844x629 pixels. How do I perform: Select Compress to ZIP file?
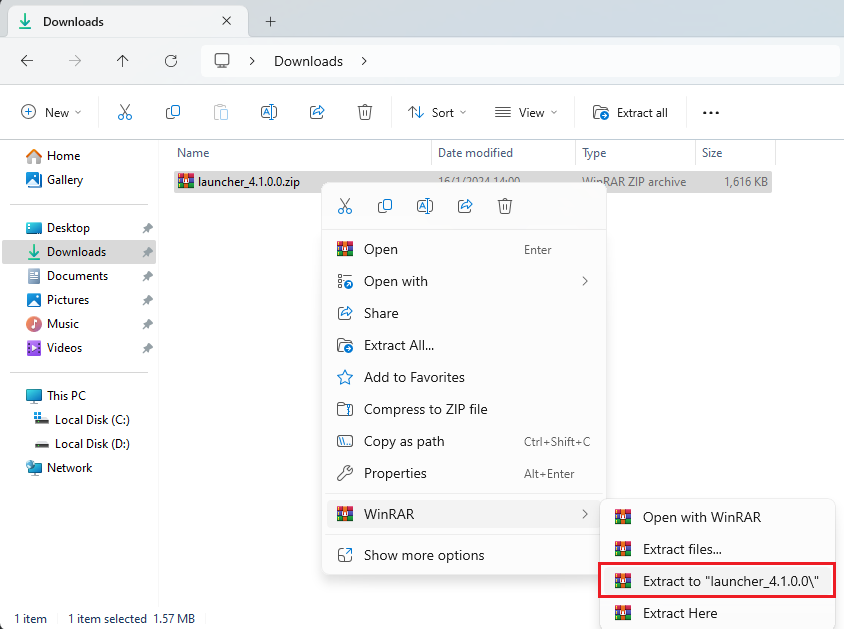coord(425,410)
